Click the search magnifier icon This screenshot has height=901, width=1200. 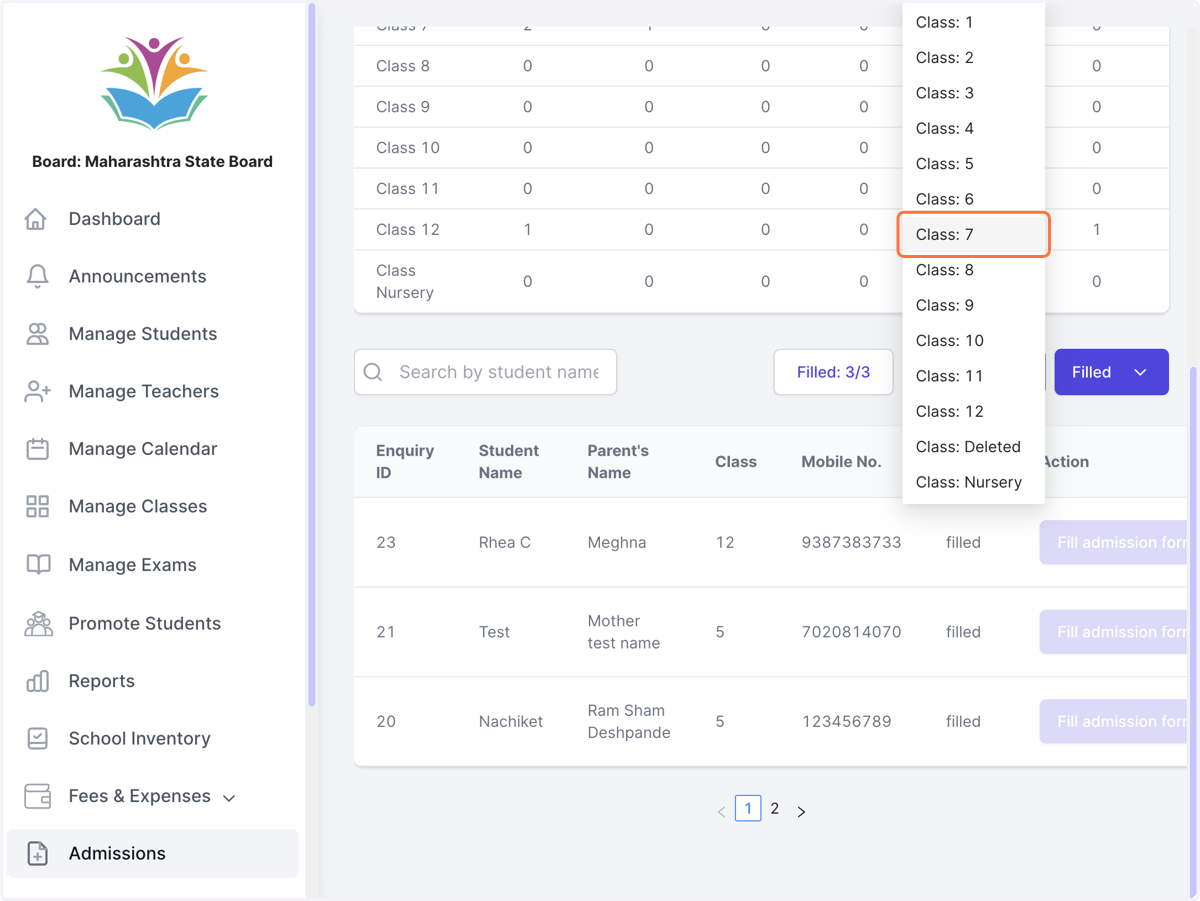coord(373,372)
